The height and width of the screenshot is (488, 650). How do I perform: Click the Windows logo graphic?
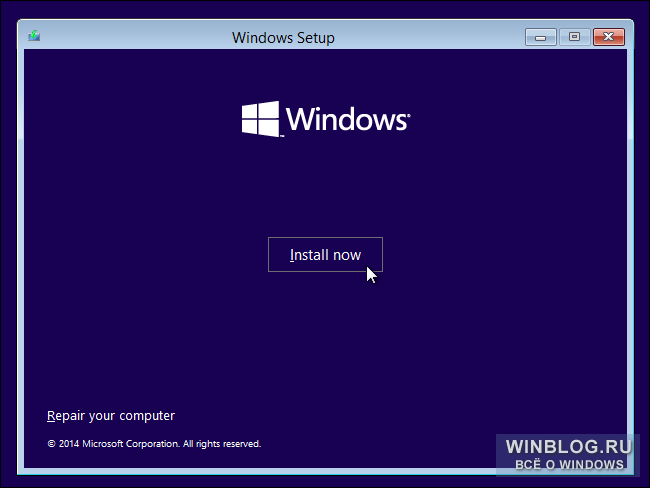point(326,119)
